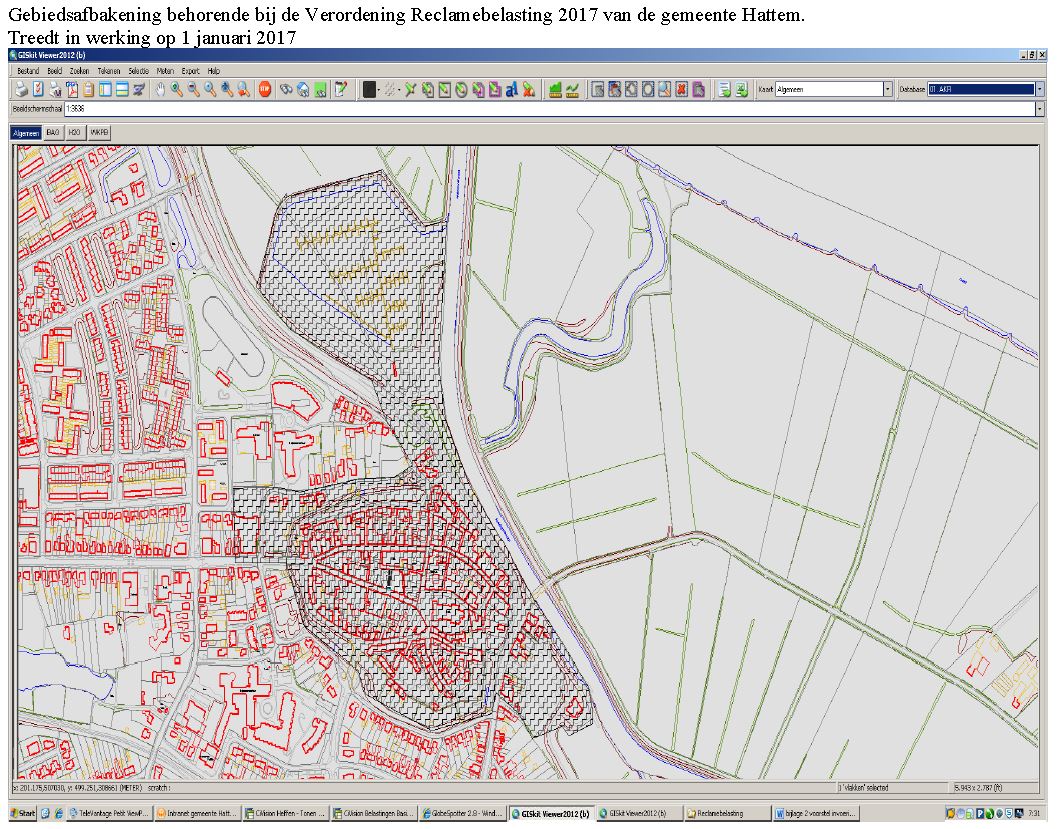Open the Database dropdown list
The image size is (1059, 829).
coord(1039,90)
